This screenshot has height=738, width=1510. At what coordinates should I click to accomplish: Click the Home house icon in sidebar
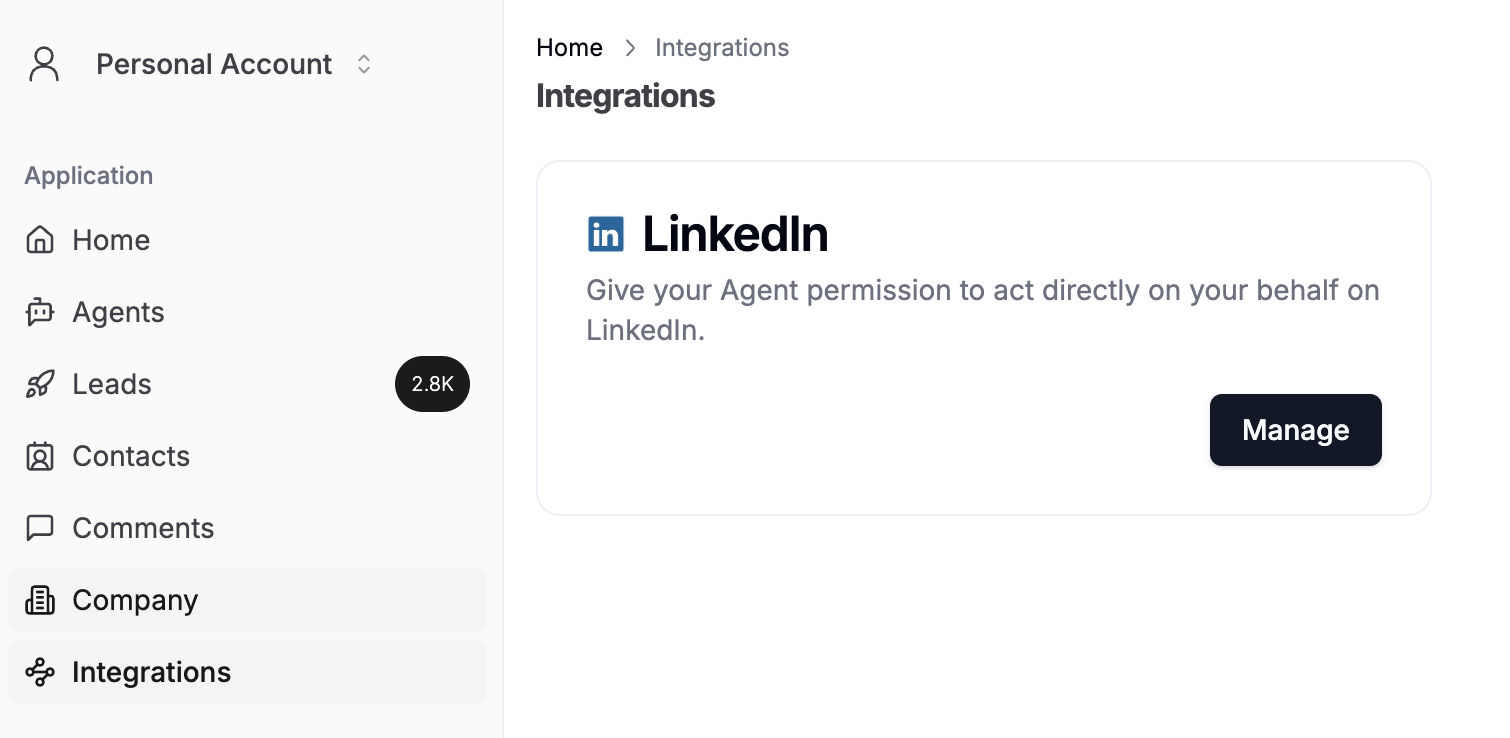click(40, 240)
